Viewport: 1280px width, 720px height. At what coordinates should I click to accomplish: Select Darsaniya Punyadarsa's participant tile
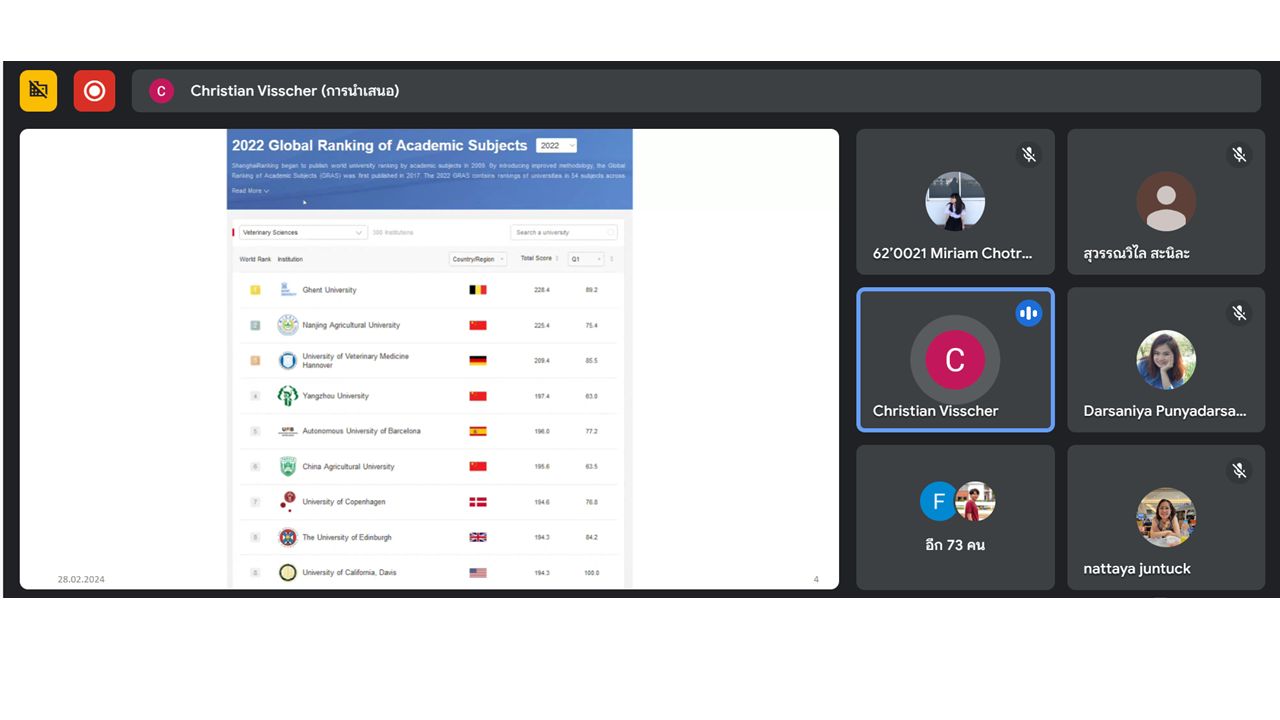click(x=1166, y=360)
